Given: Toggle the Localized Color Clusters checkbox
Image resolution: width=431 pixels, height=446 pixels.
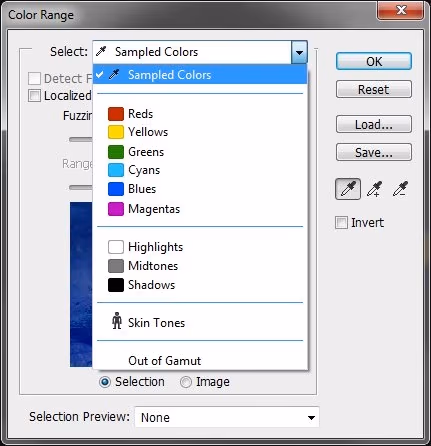Looking at the screenshot, I should [x=34, y=96].
